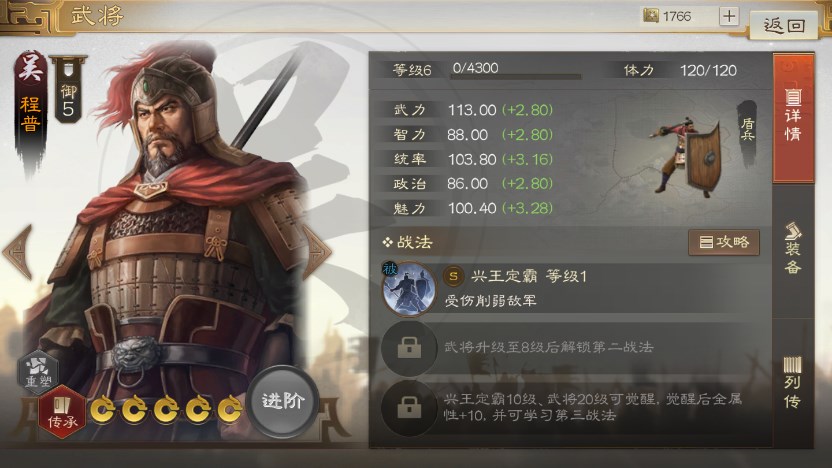Tap the 御 5 cost banner
The width and height of the screenshot is (832, 468).
tap(68, 90)
